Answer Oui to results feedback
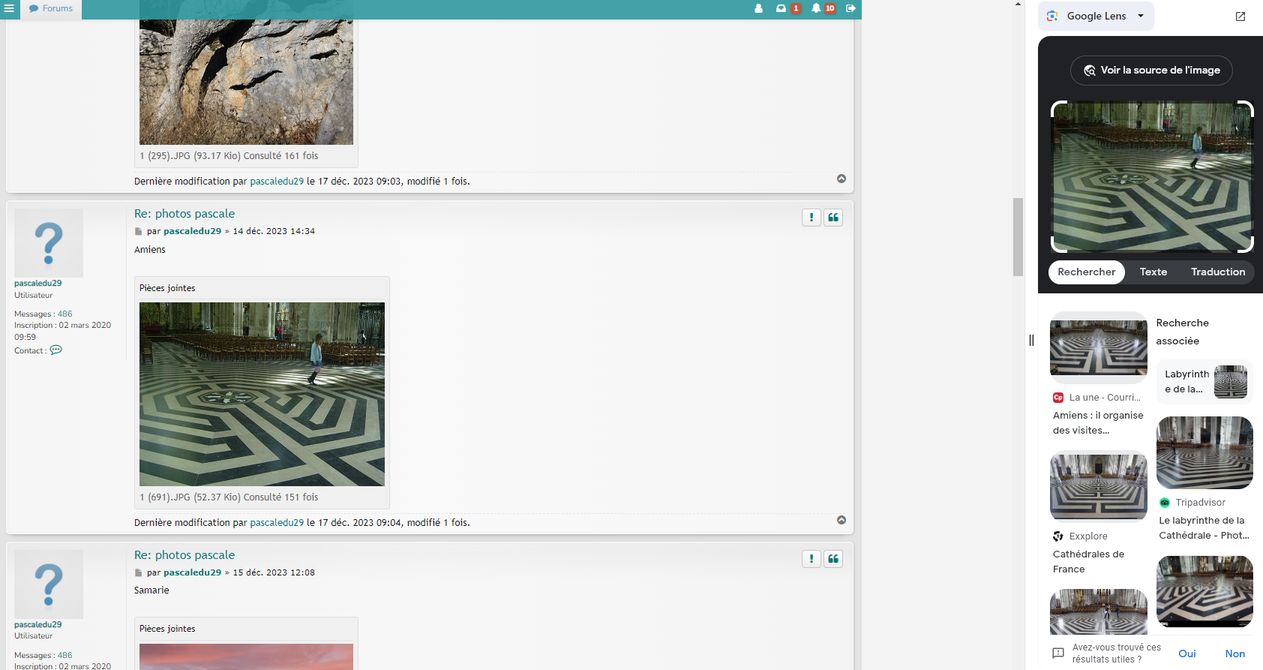 (1187, 653)
